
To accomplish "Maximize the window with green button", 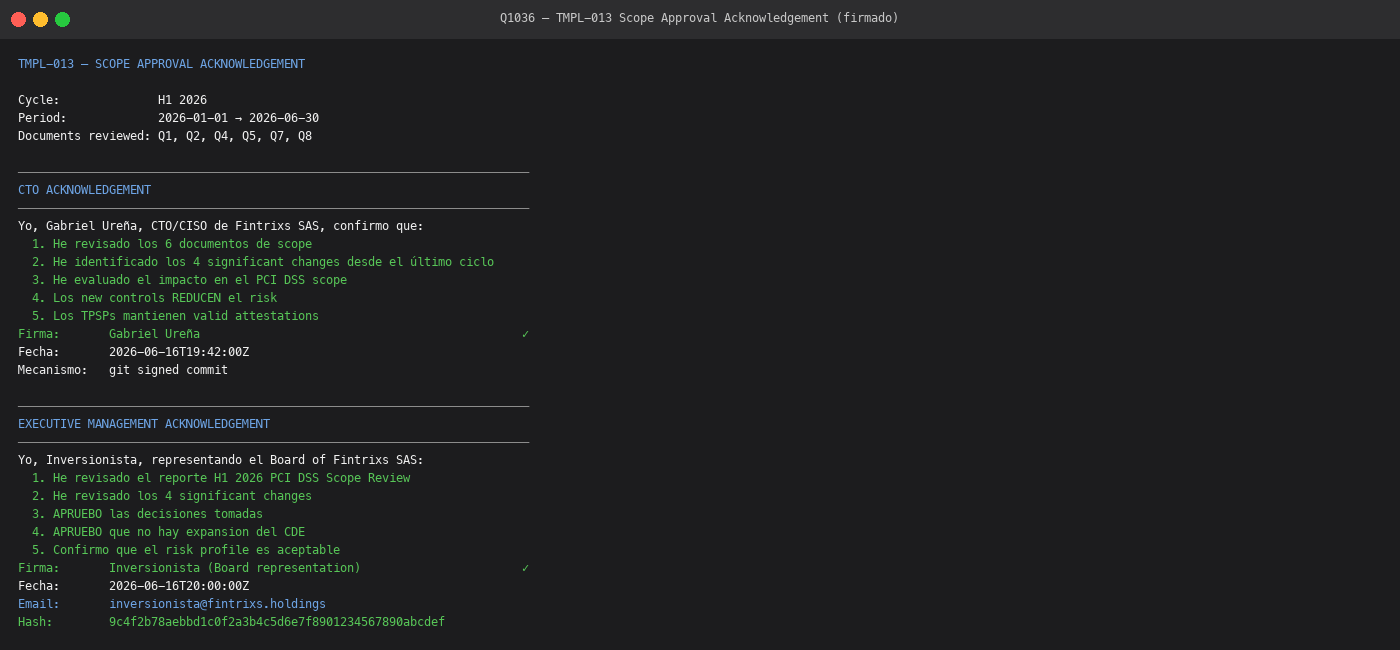I will 62,19.
